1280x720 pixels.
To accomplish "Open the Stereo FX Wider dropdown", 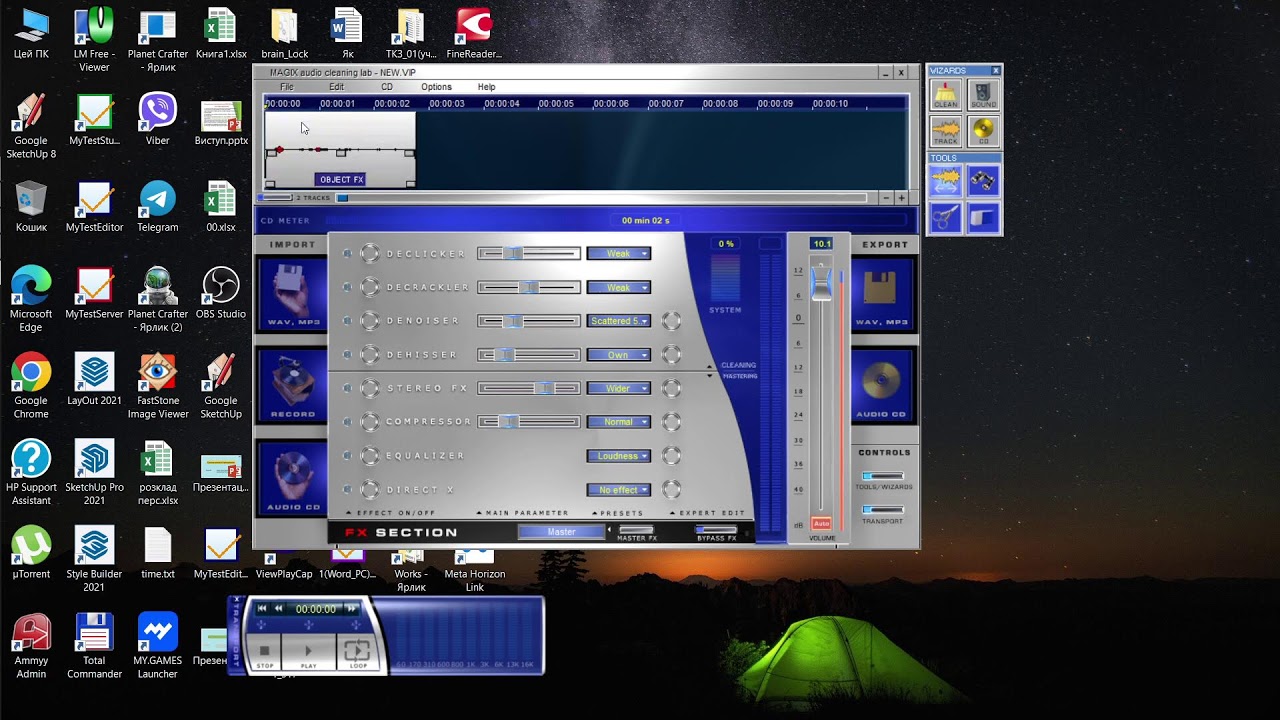I will (619, 388).
